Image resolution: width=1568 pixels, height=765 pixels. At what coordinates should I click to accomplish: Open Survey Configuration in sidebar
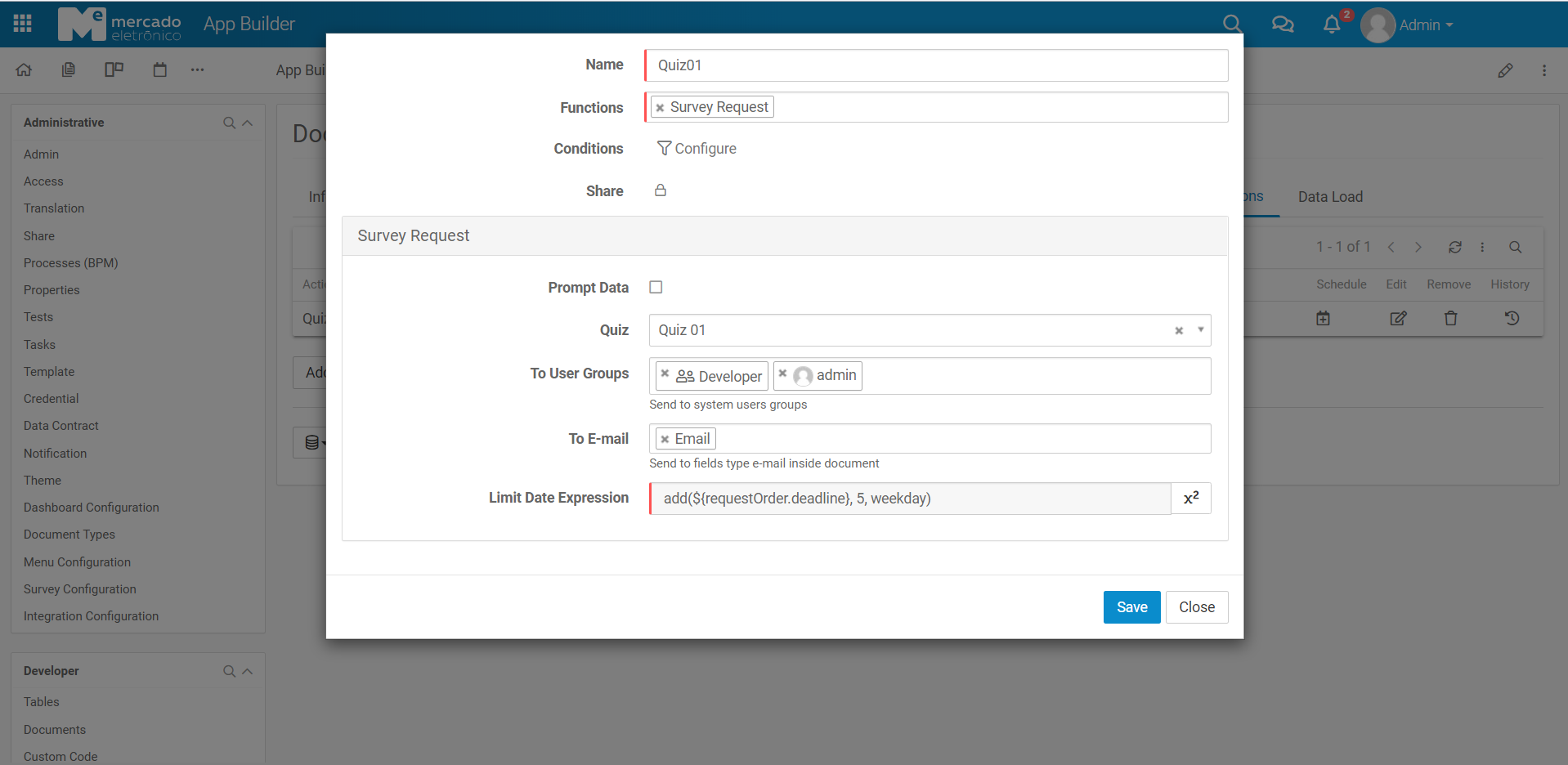pos(80,589)
